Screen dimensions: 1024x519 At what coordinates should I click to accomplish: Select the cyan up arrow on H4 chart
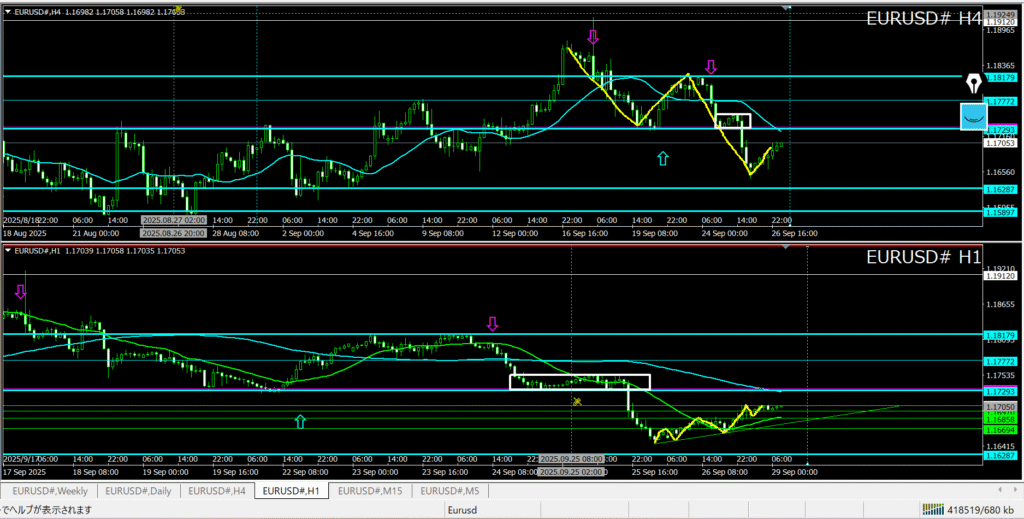[x=662, y=157]
